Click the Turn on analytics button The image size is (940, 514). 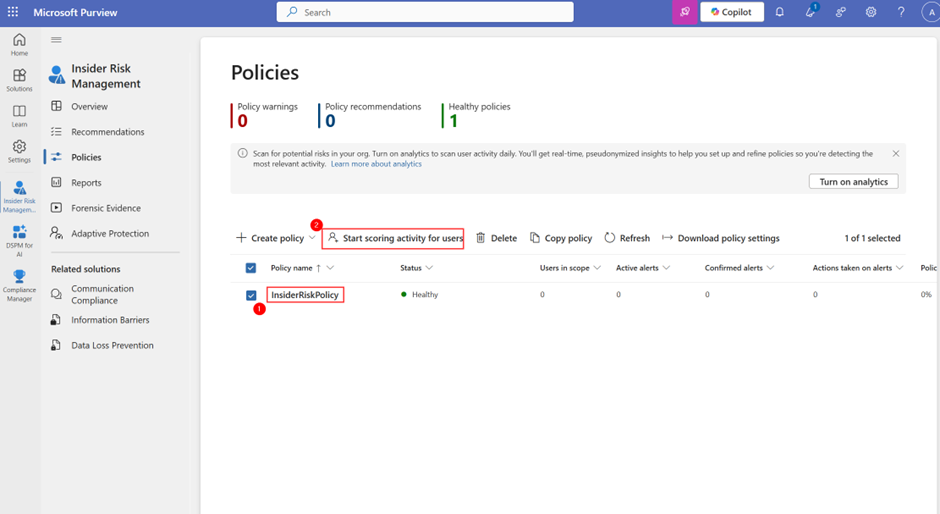point(854,182)
